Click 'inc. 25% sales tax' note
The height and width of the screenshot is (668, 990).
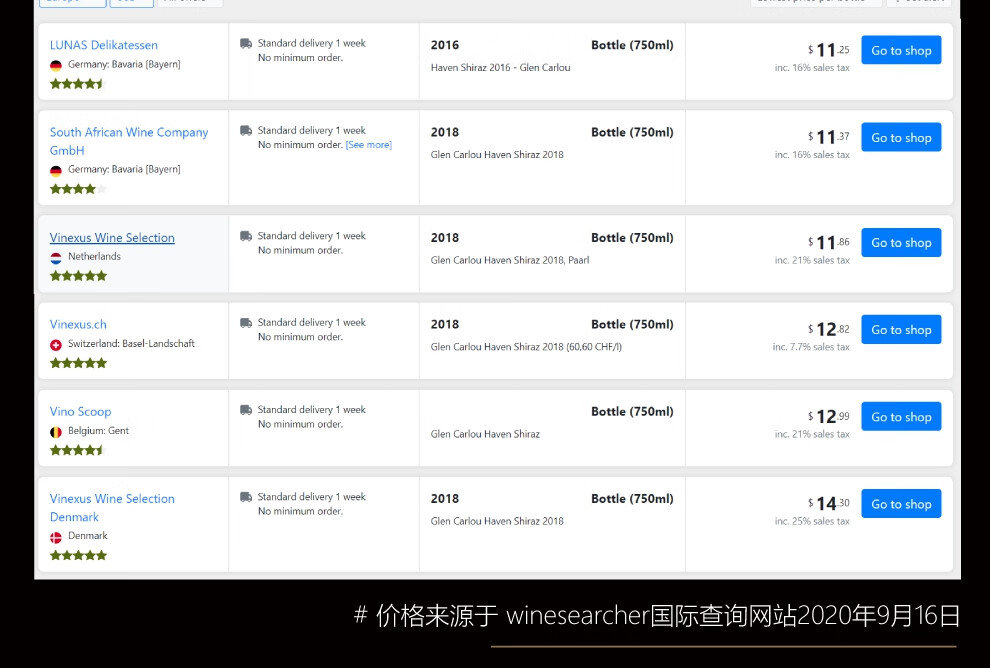[x=812, y=521]
